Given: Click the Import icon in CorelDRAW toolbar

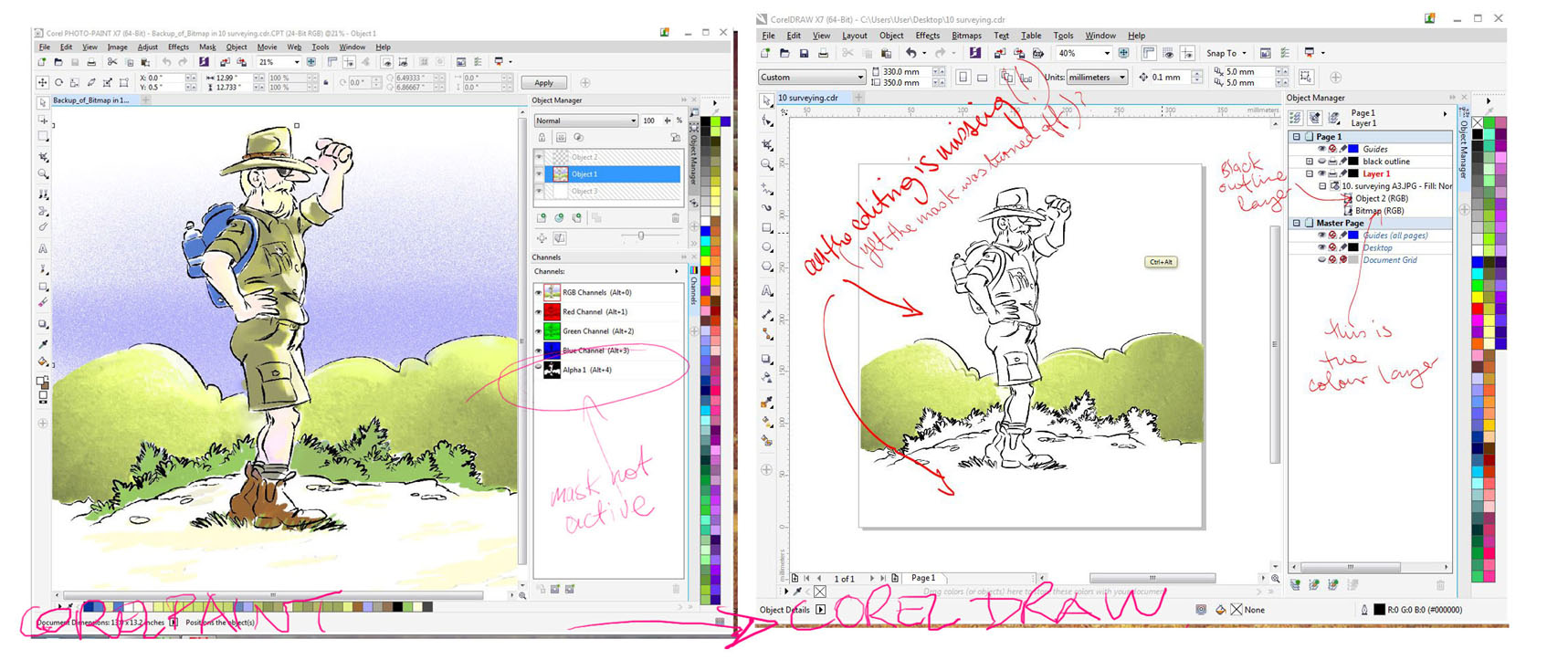Looking at the screenshot, I should (x=1000, y=53).
